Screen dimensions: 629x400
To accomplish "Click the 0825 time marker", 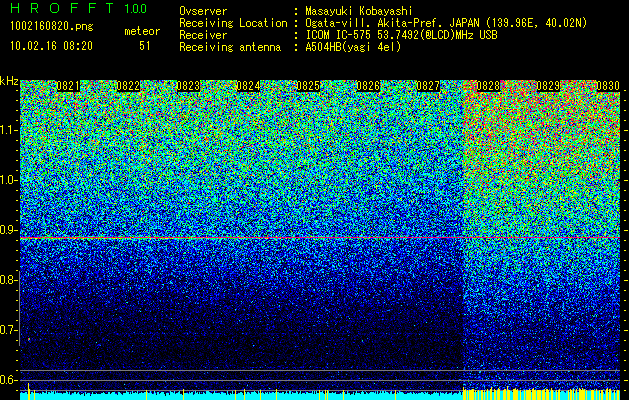I will [x=308, y=86].
